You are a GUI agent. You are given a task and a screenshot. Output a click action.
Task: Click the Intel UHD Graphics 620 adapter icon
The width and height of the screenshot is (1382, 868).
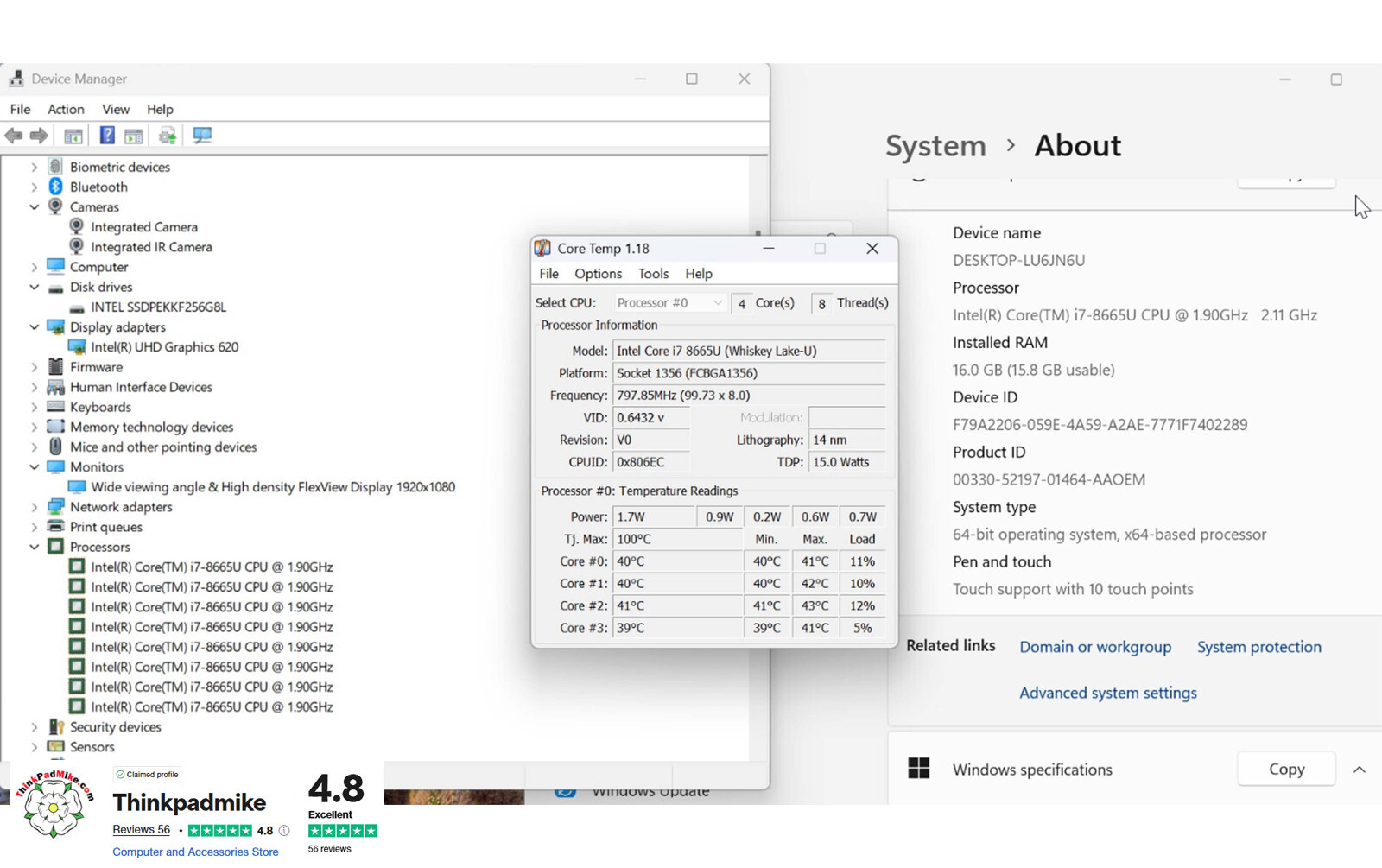(77, 346)
